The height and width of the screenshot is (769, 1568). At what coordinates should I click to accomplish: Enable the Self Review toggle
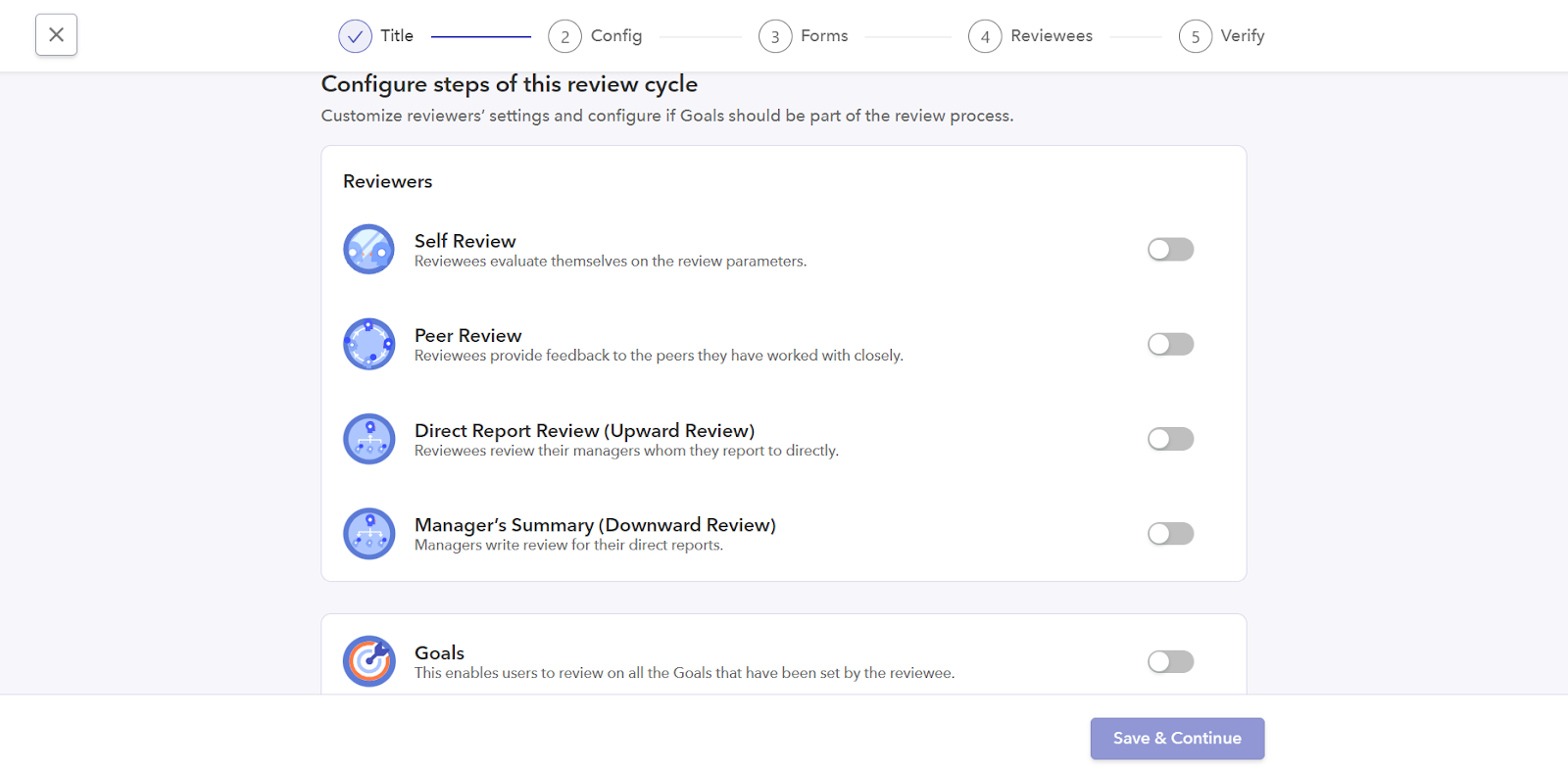(x=1171, y=250)
